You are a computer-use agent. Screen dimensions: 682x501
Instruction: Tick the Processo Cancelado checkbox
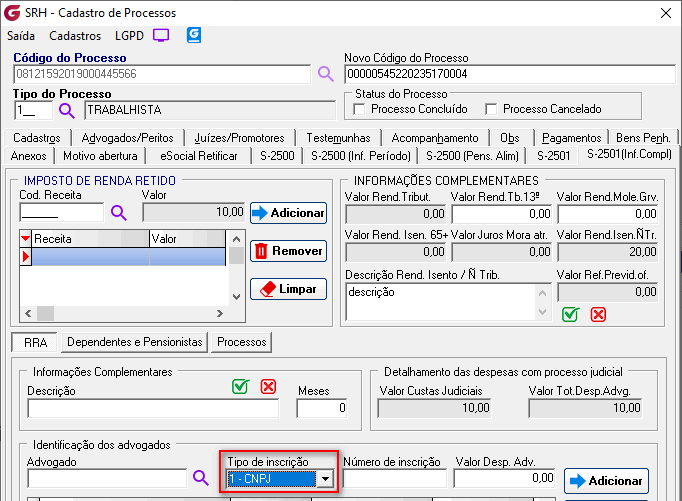[491, 109]
